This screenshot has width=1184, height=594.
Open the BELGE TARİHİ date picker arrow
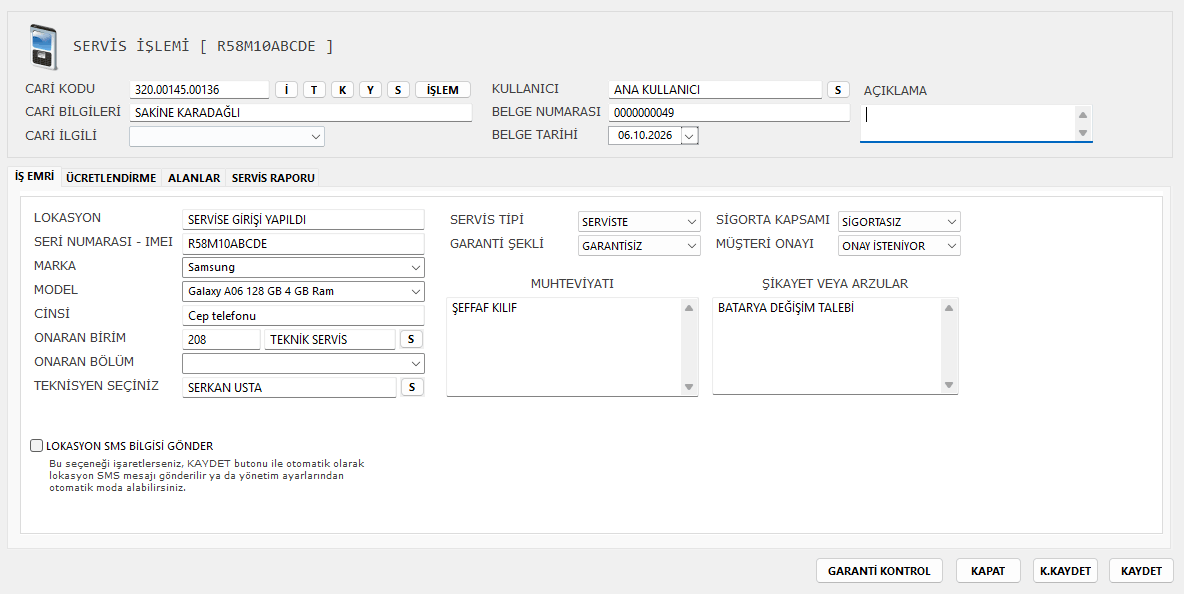pos(689,136)
